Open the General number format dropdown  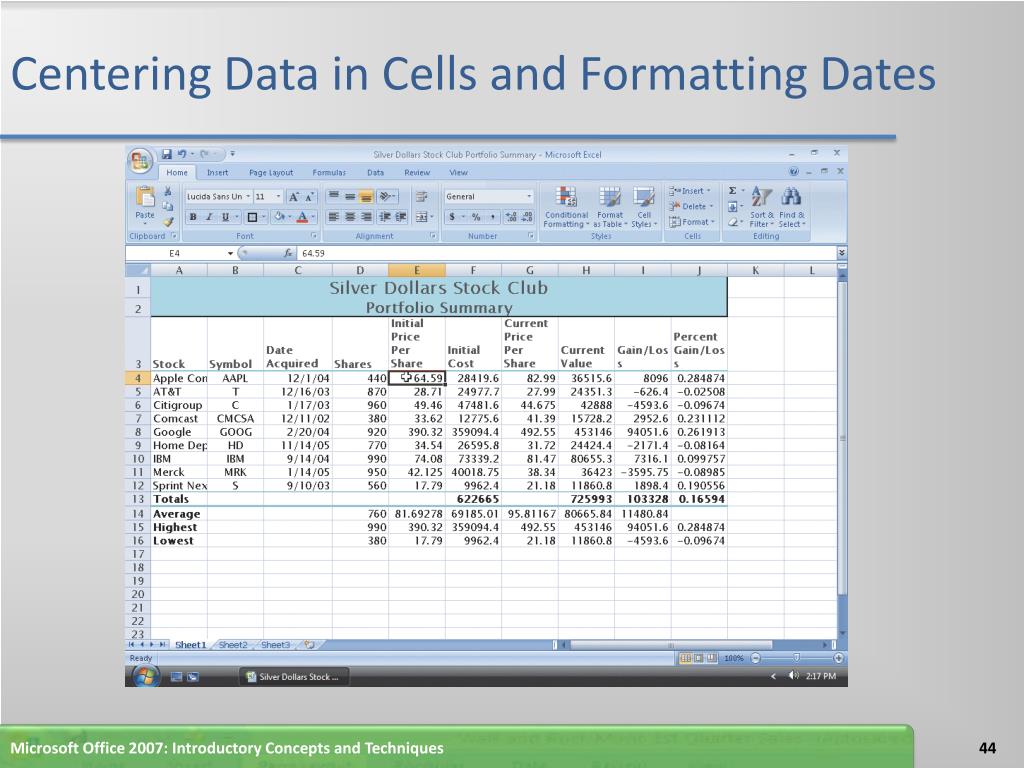529,197
